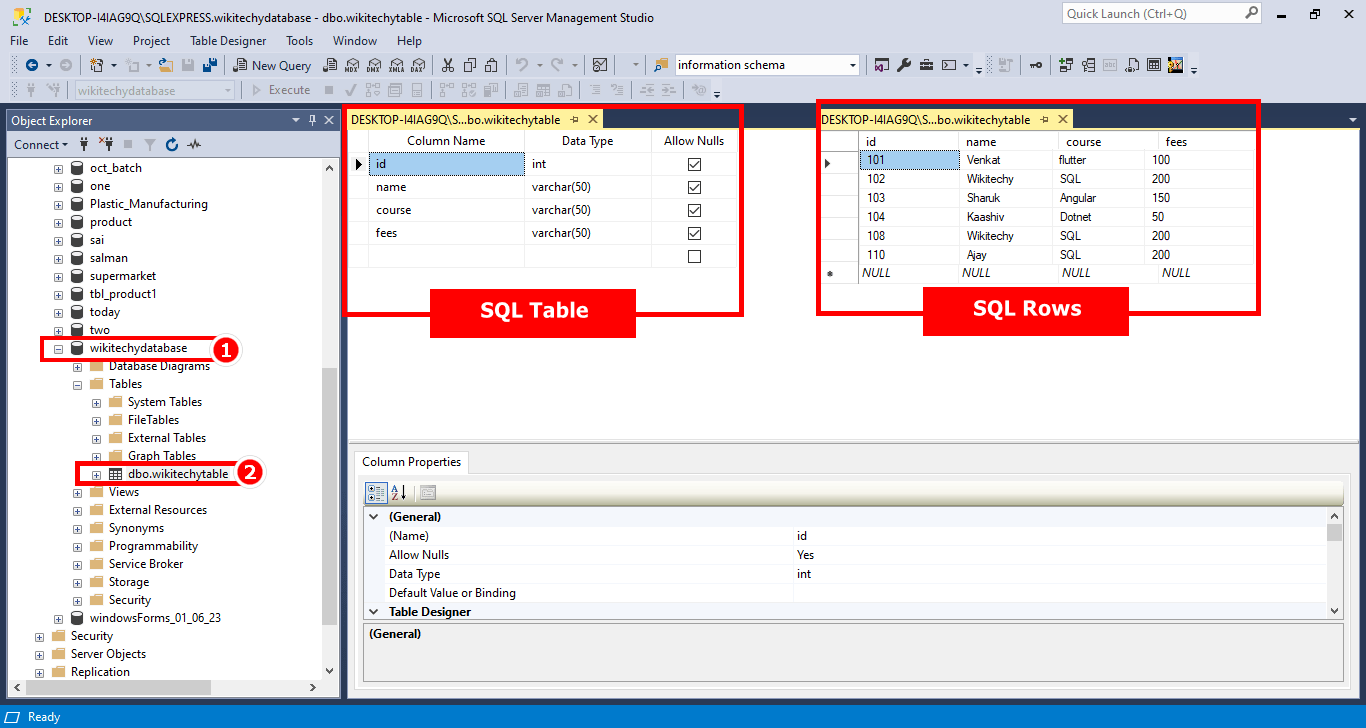Select the Cut icon on the toolbar
The width and height of the screenshot is (1366, 728).
448,64
